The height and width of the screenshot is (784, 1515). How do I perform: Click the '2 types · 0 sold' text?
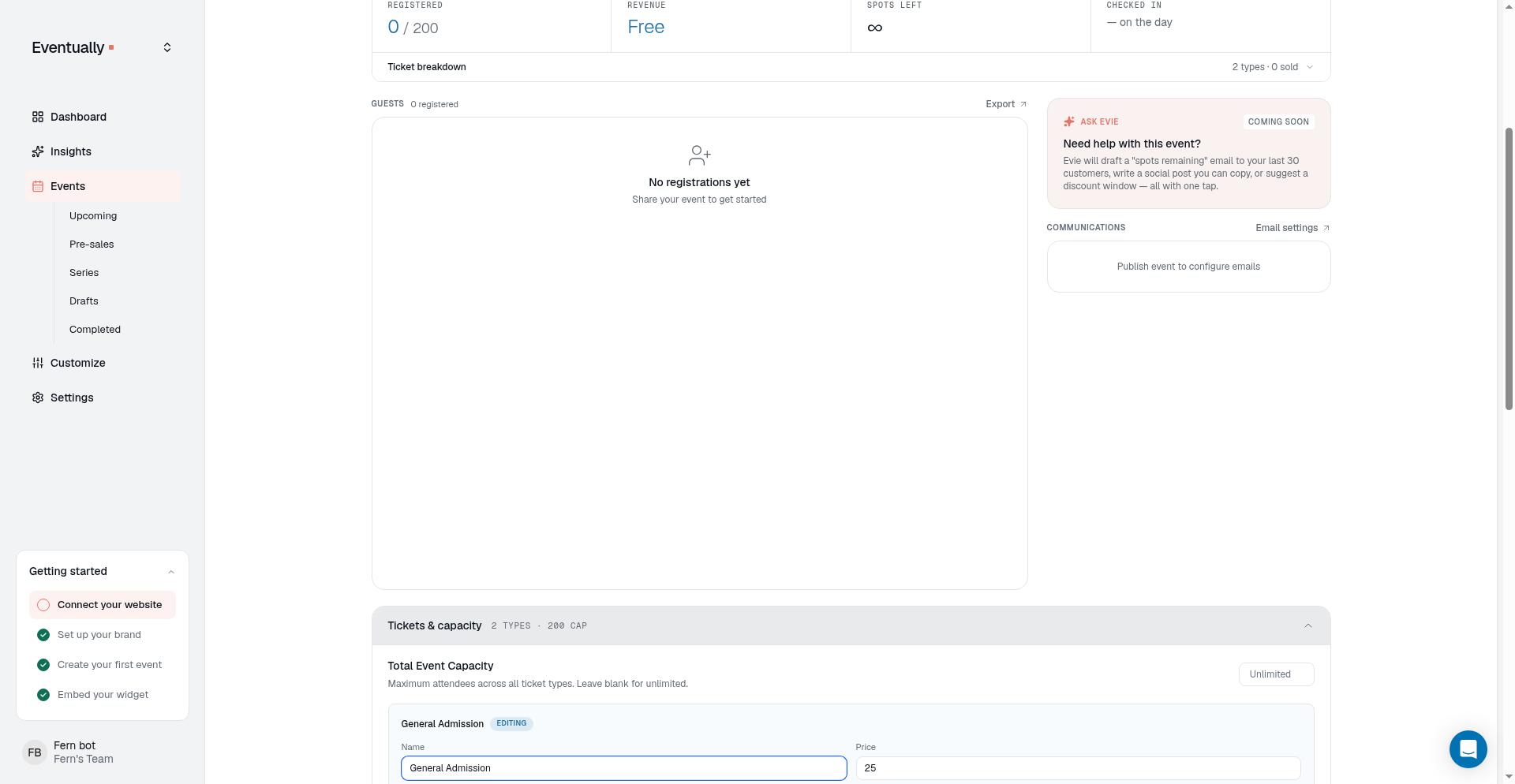(x=1265, y=67)
